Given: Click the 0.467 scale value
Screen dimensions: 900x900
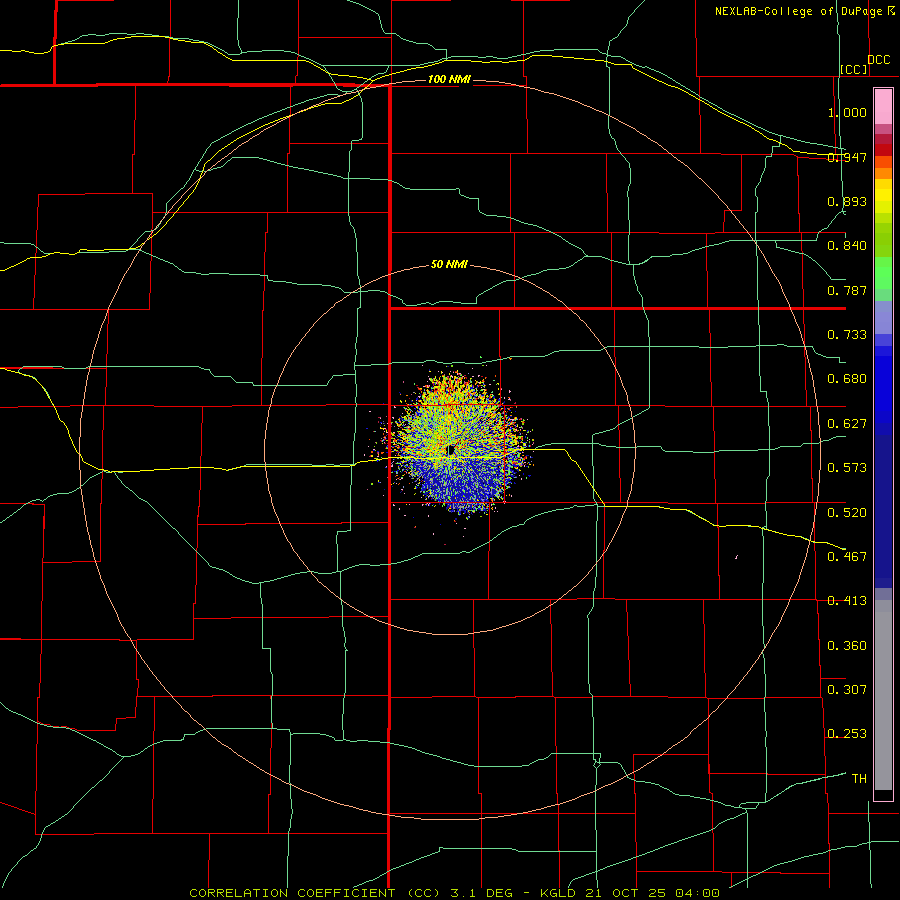Looking at the screenshot, I should click(847, 556).
